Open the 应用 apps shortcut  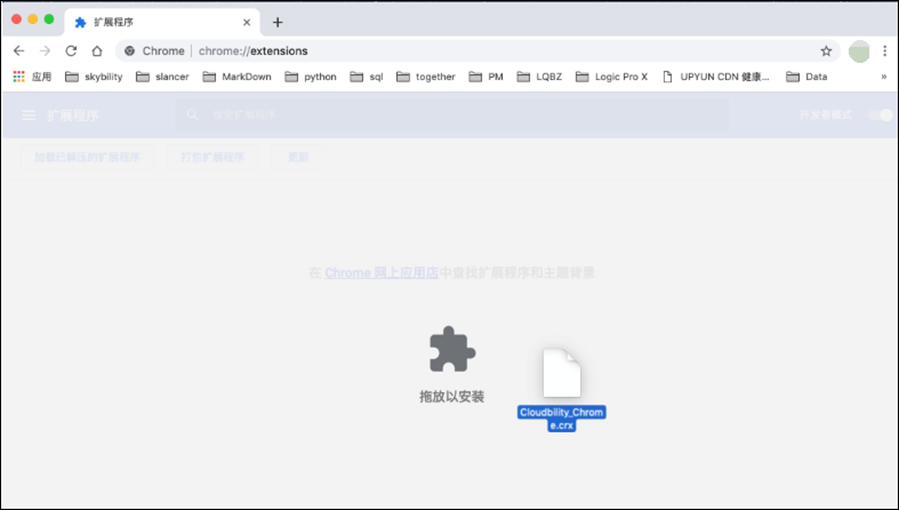point(32,77)
